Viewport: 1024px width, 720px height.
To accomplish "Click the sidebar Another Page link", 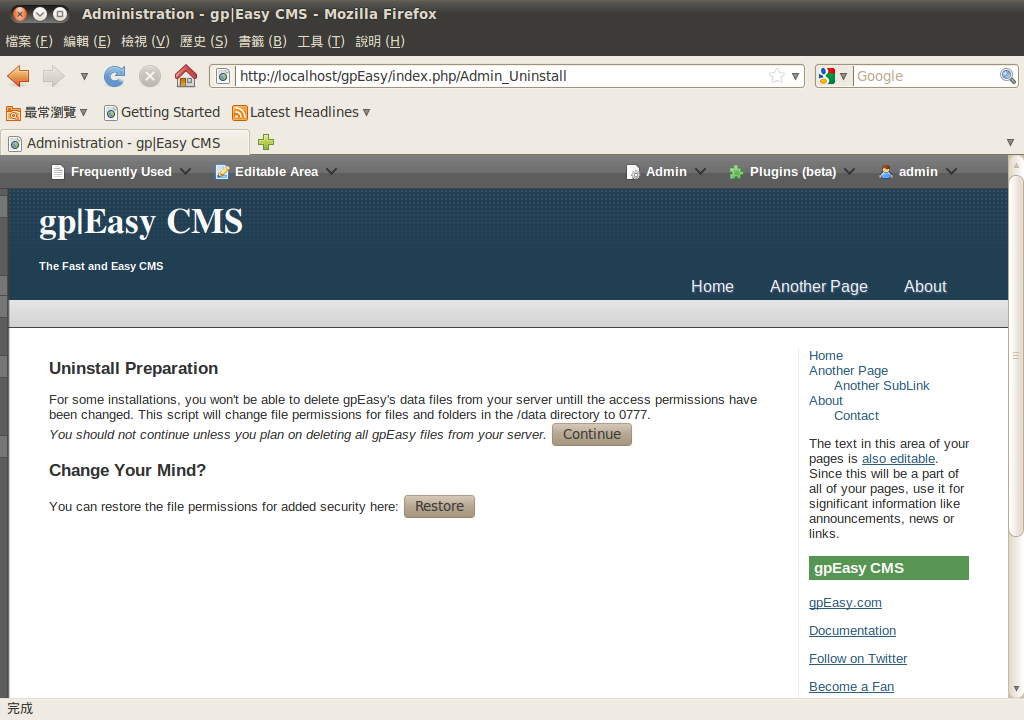I will (848, 370).
